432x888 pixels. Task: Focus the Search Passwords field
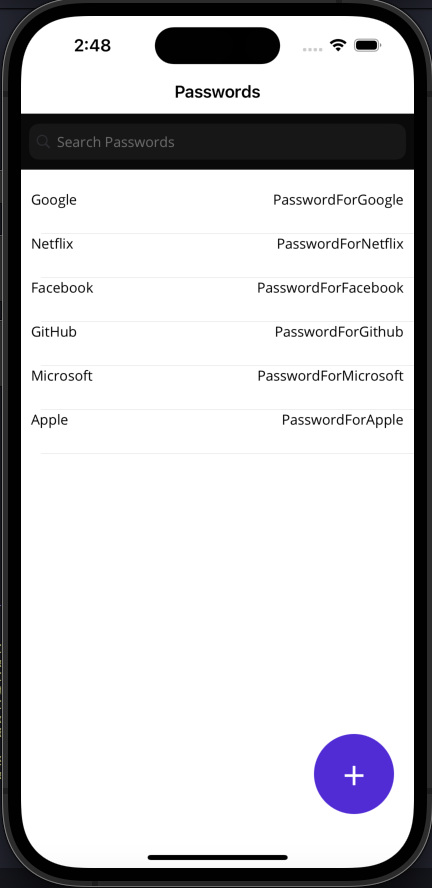click(x=217, y=142)
